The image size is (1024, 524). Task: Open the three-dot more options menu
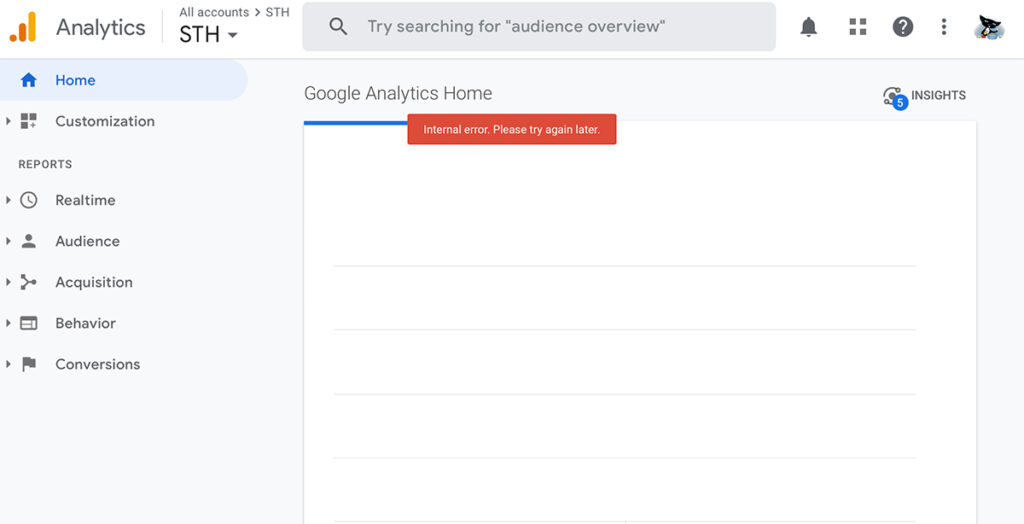(x=944, y=27)
